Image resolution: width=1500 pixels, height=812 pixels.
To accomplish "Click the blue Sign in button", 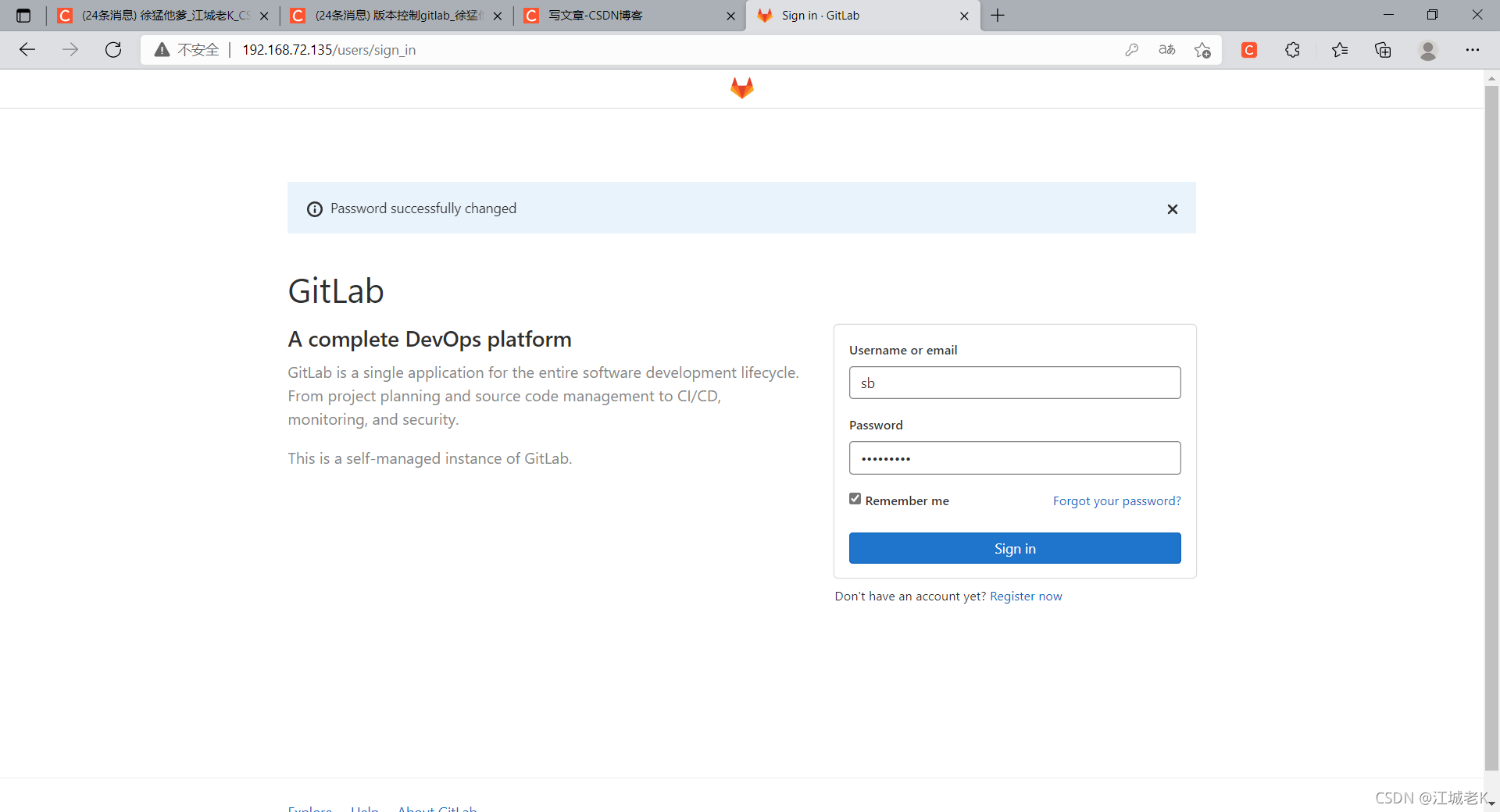I will 1015,548.
